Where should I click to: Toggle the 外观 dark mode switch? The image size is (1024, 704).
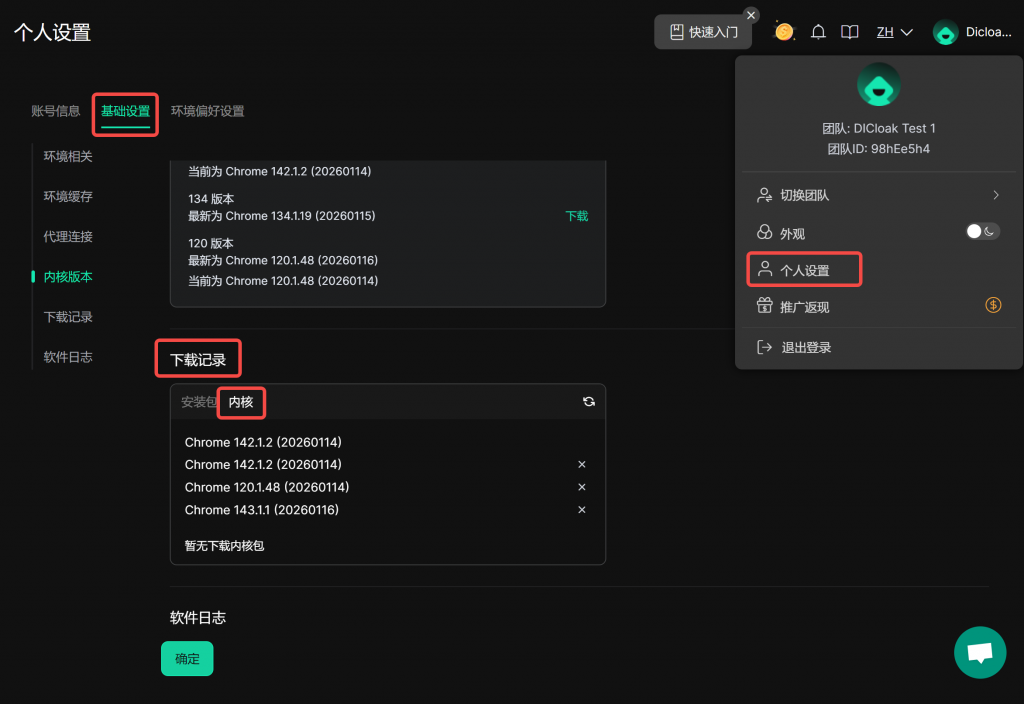[982, 232]
